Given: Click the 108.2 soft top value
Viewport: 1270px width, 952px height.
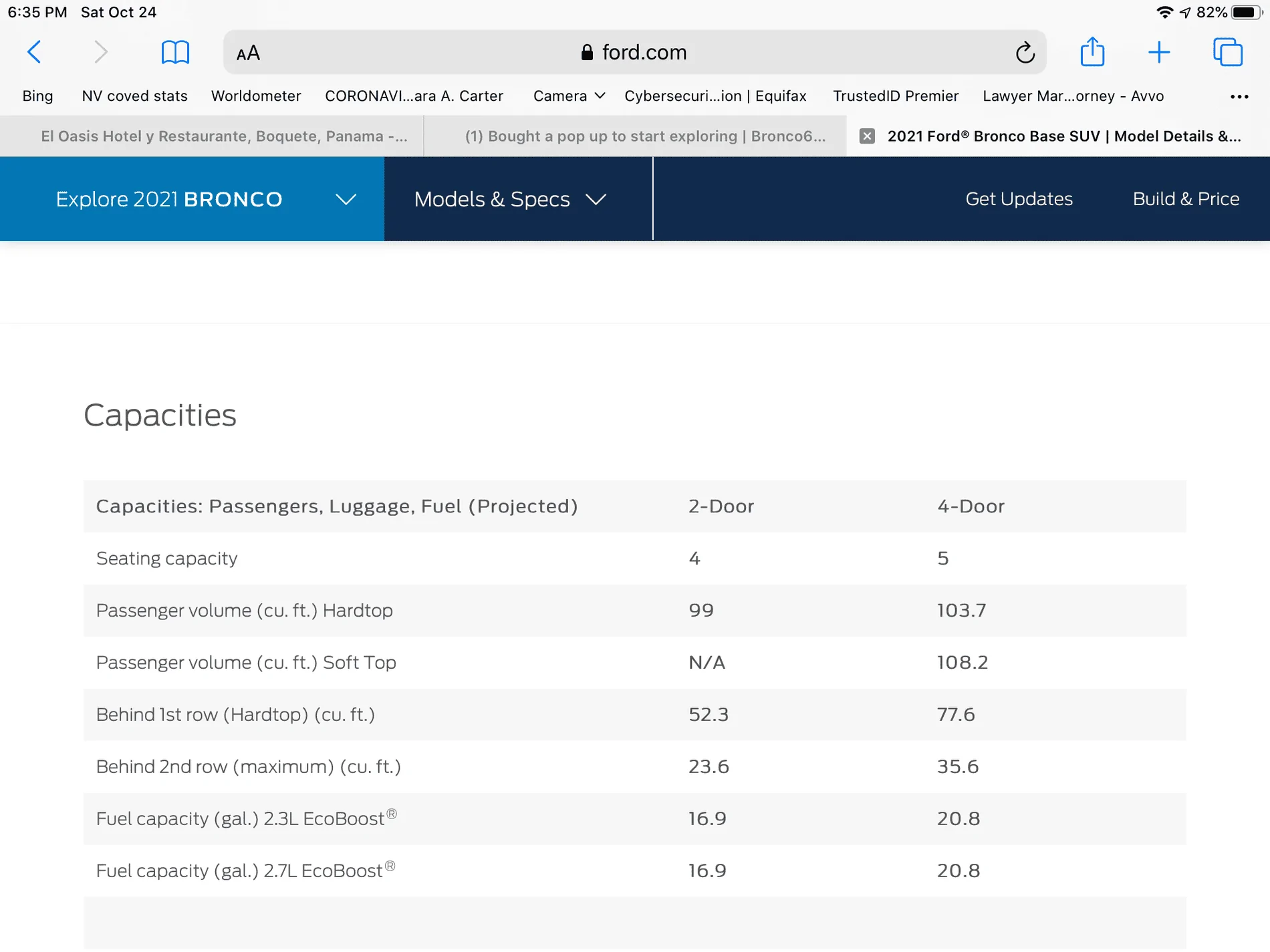Looking at the screenshot, I should click(962, 663).
